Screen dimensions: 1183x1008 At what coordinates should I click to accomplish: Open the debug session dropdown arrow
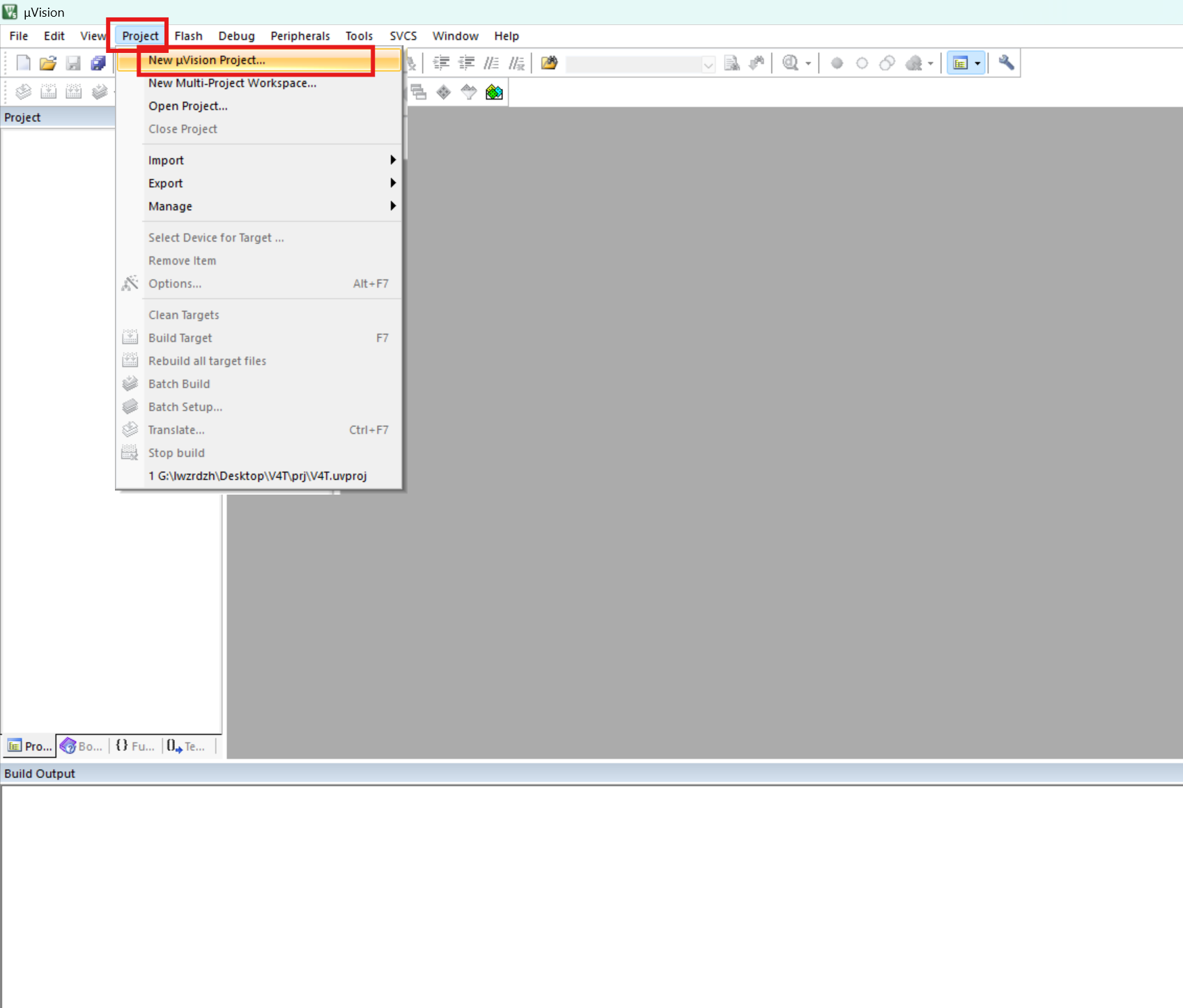pyautogui.click(x=808, y=64)
